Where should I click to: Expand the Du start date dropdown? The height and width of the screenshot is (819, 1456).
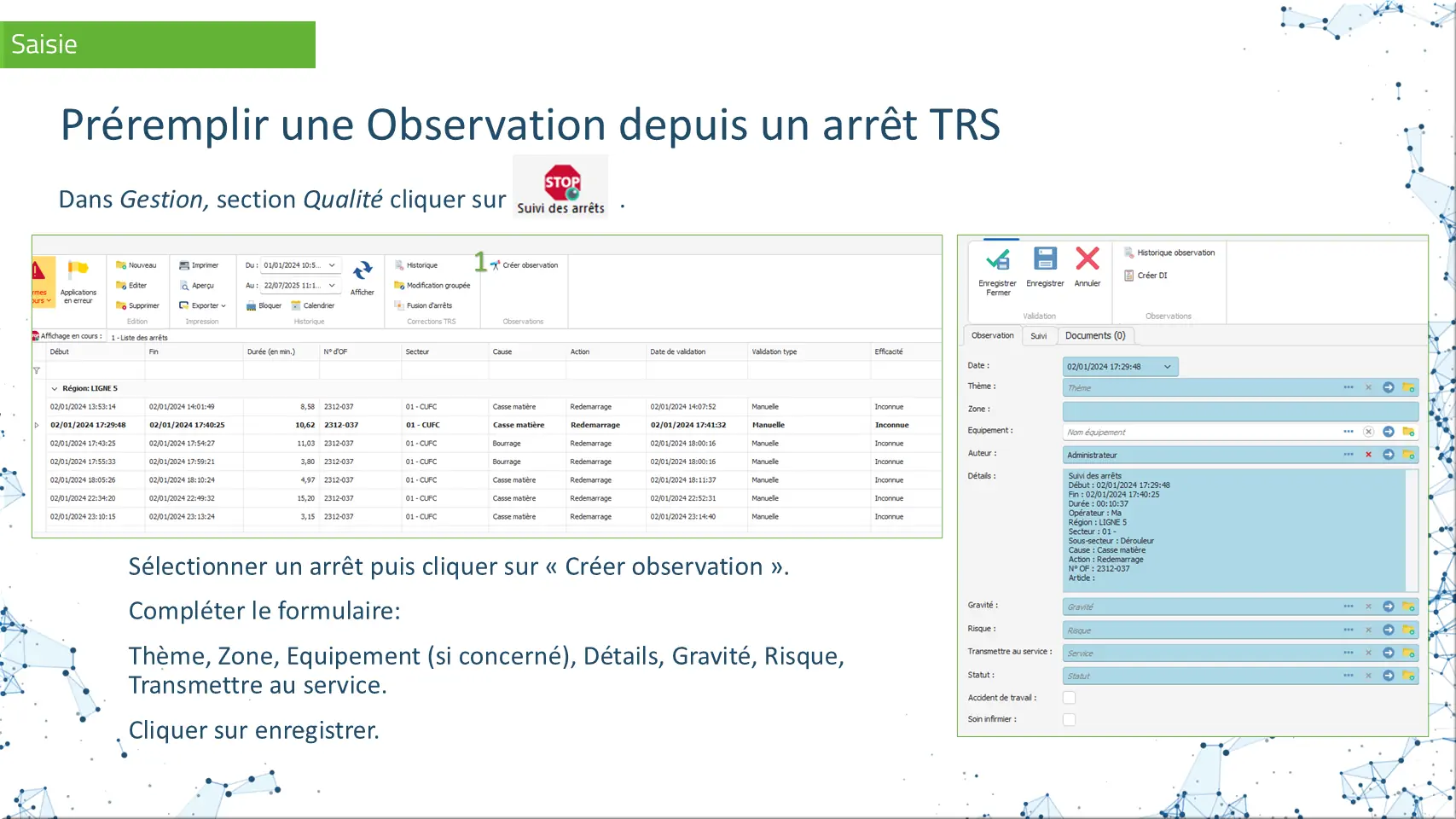[332, 265]
